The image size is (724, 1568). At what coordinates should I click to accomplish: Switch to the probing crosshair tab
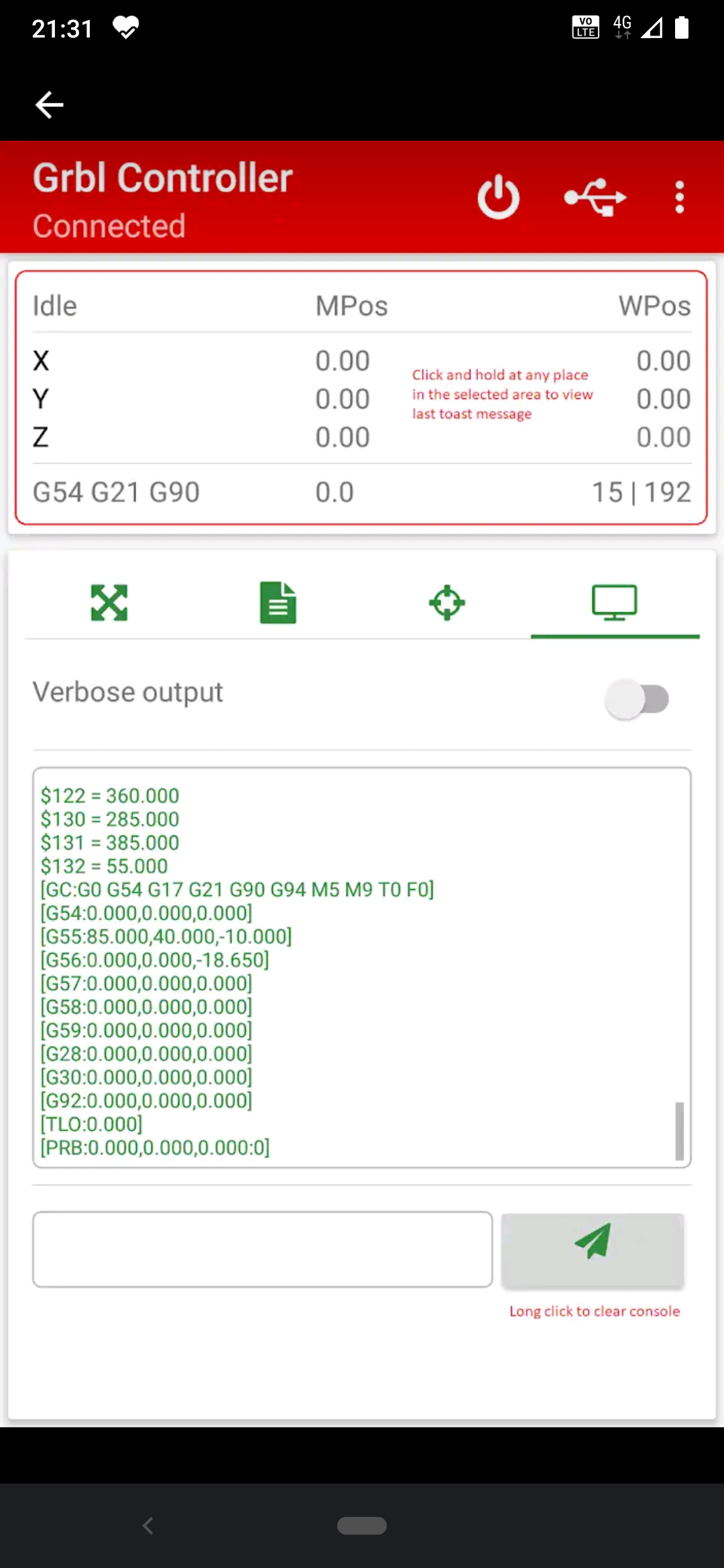446,602
